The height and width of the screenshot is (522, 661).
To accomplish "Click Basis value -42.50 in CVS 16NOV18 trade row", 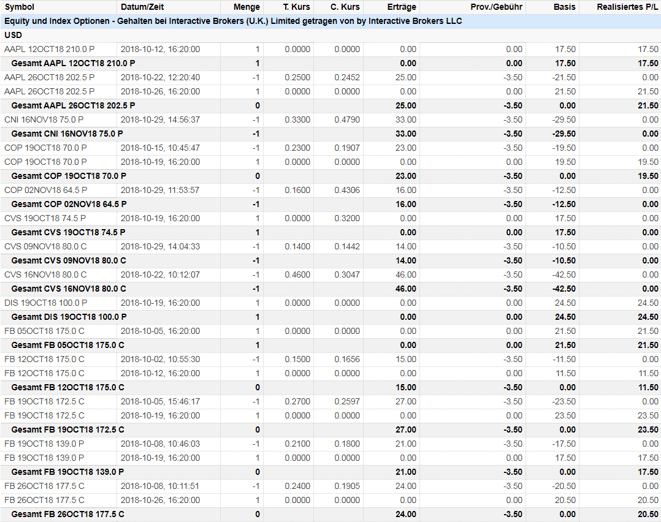I will (x=564, y=275).
